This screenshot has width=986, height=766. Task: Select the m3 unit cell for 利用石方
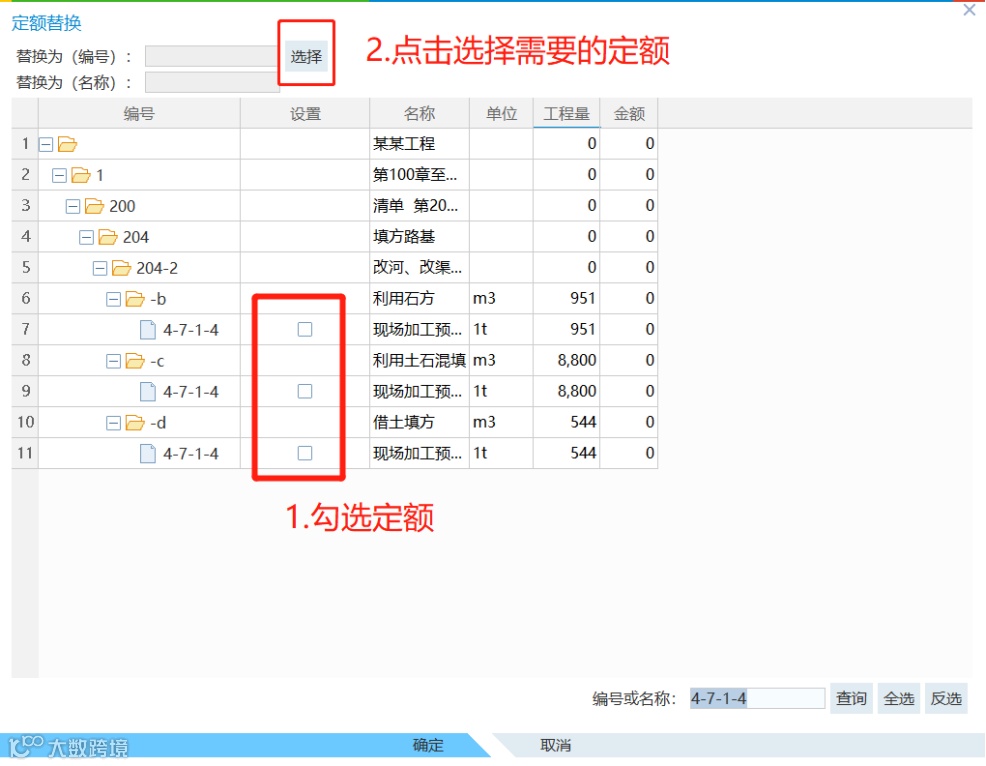(501, 299)
